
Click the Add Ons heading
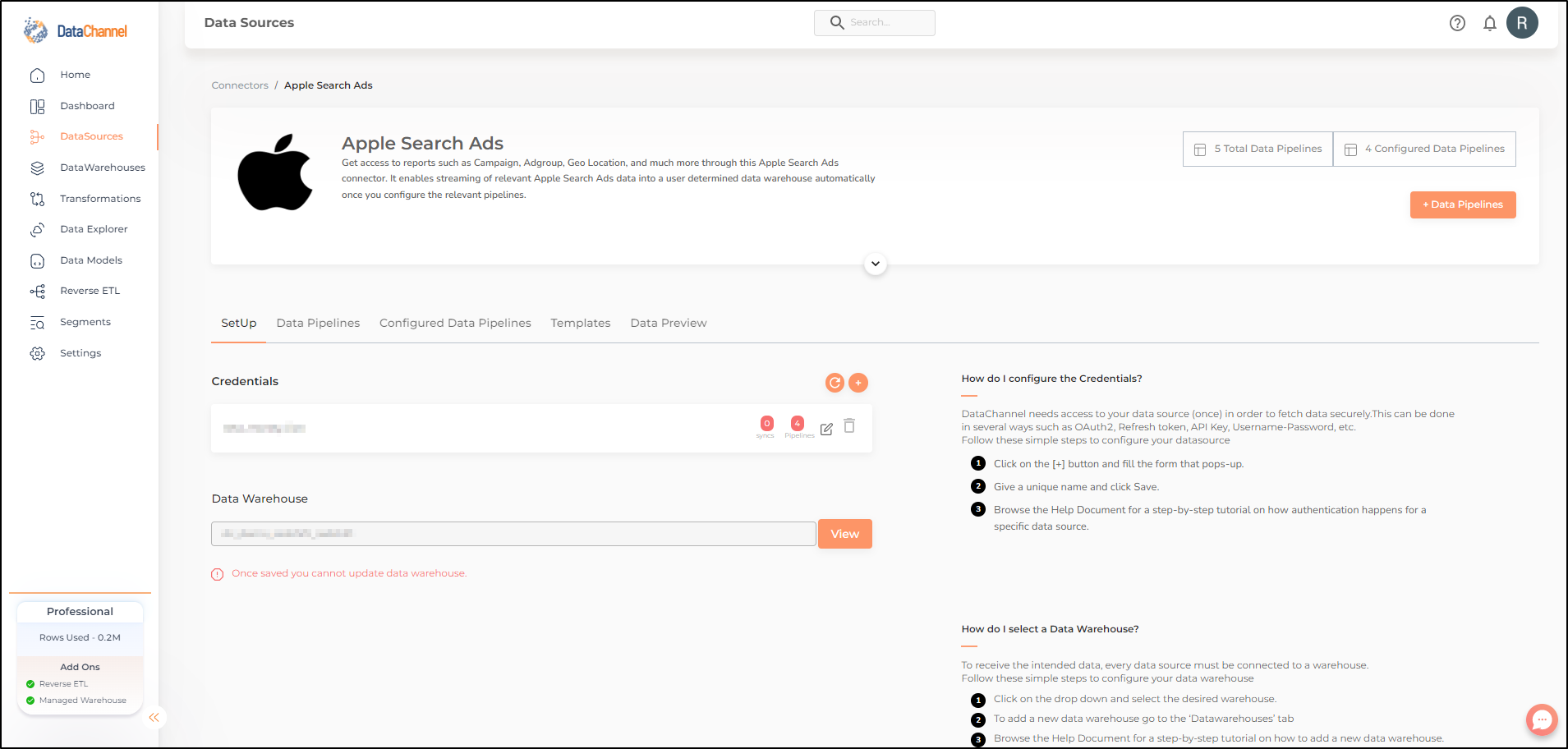coord(80,668)
